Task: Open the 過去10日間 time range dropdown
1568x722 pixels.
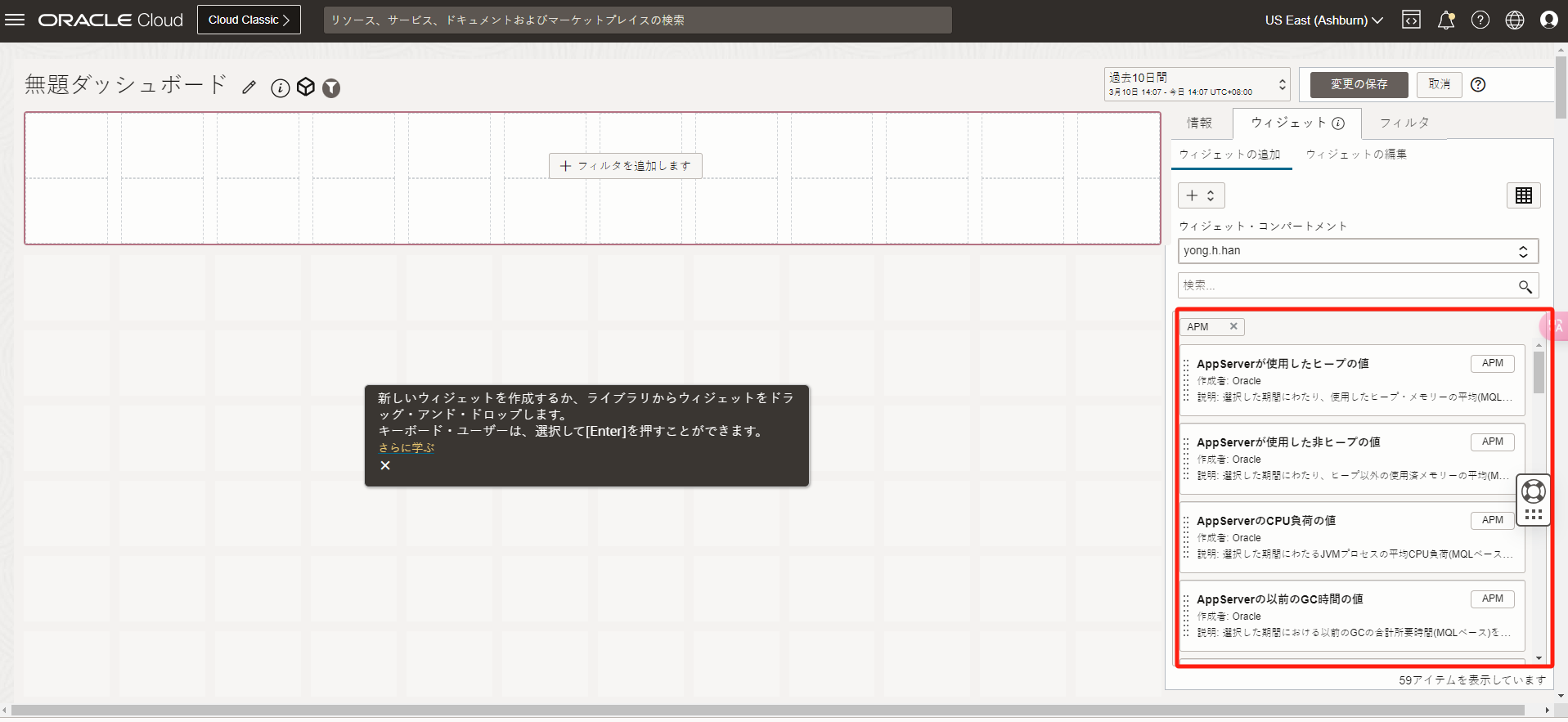Action: pos(1197,84)
